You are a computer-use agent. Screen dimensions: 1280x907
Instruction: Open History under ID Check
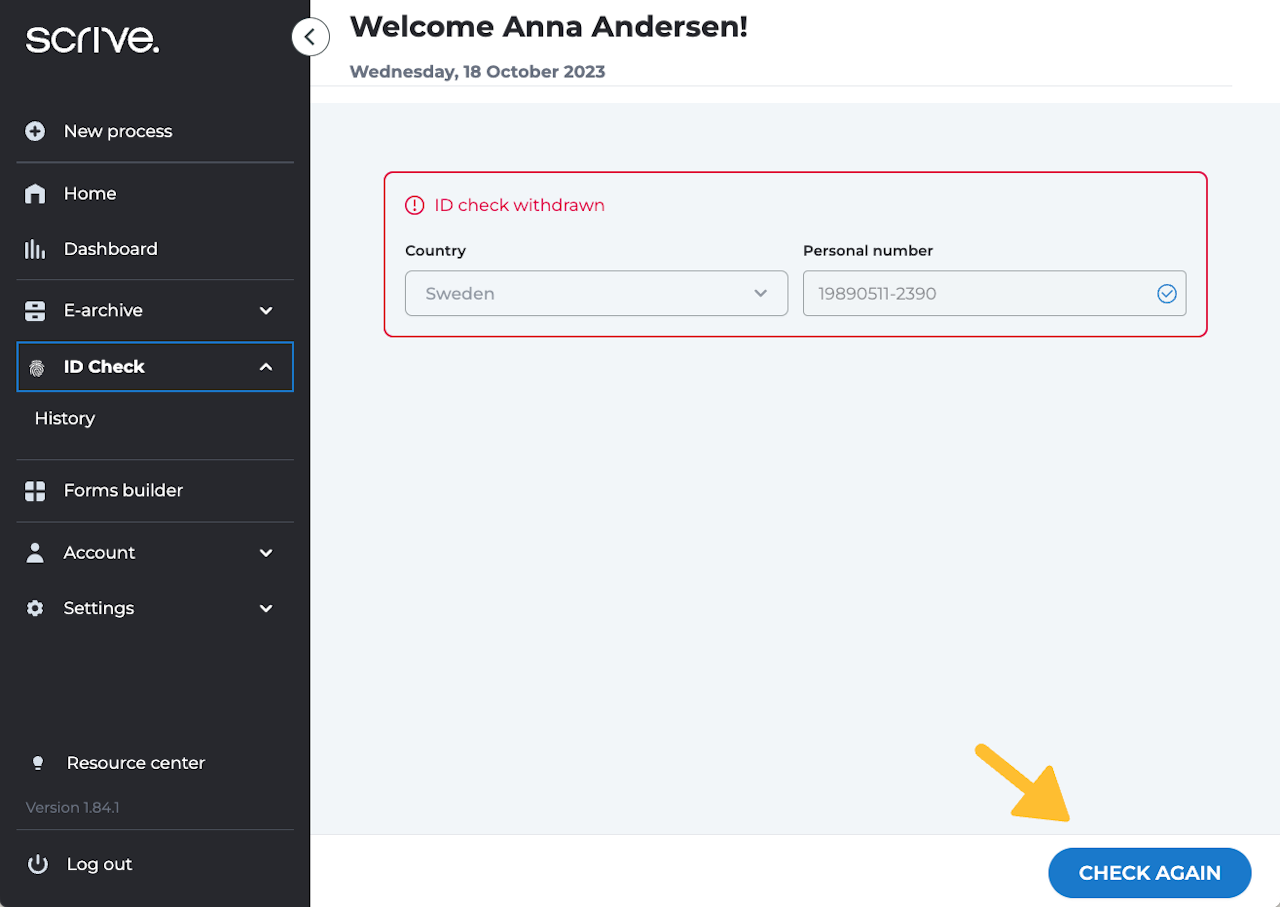(65, 418)
